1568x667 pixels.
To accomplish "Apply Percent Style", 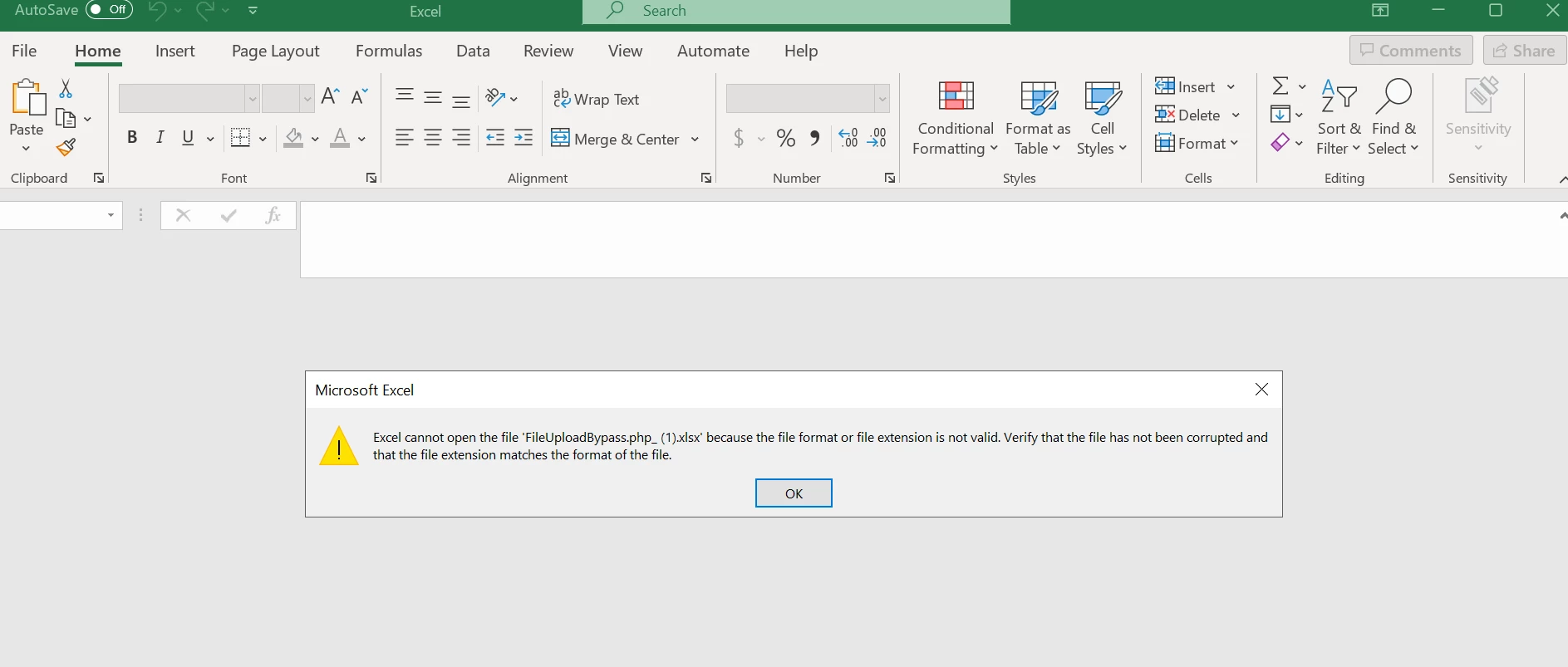I will coord(786,138).
